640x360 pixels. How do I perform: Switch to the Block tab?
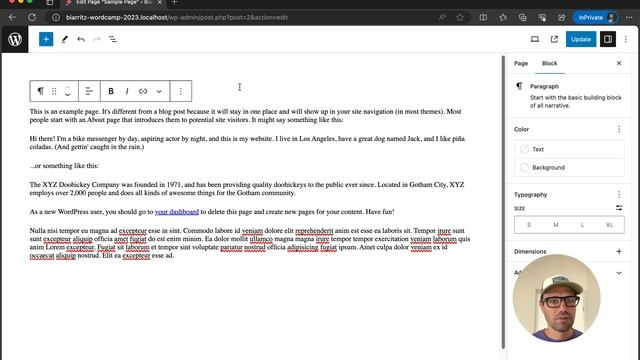(549, 63)
